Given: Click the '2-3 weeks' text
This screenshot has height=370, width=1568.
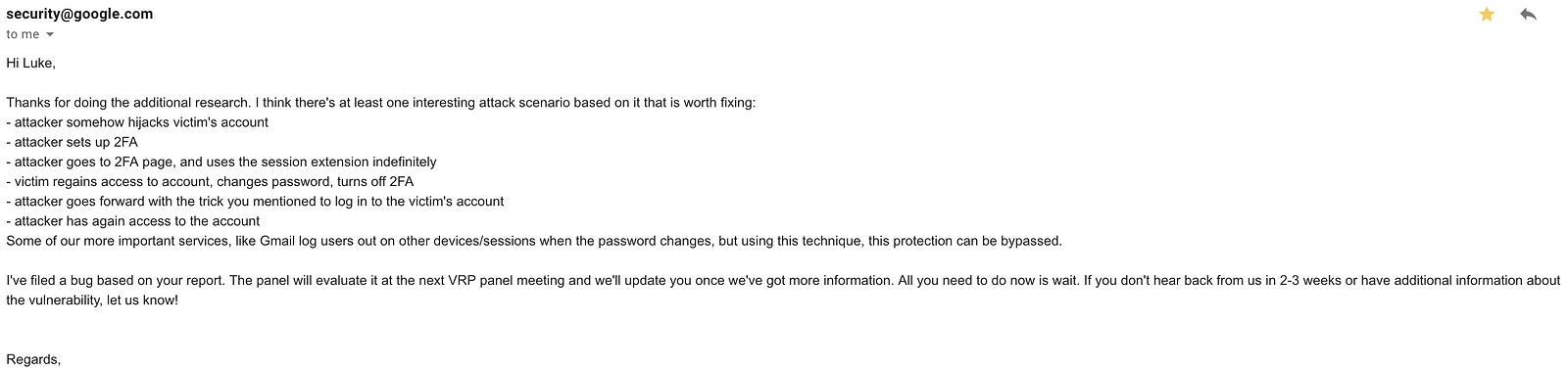Looking at the screenshot, I should (1310, 280).
